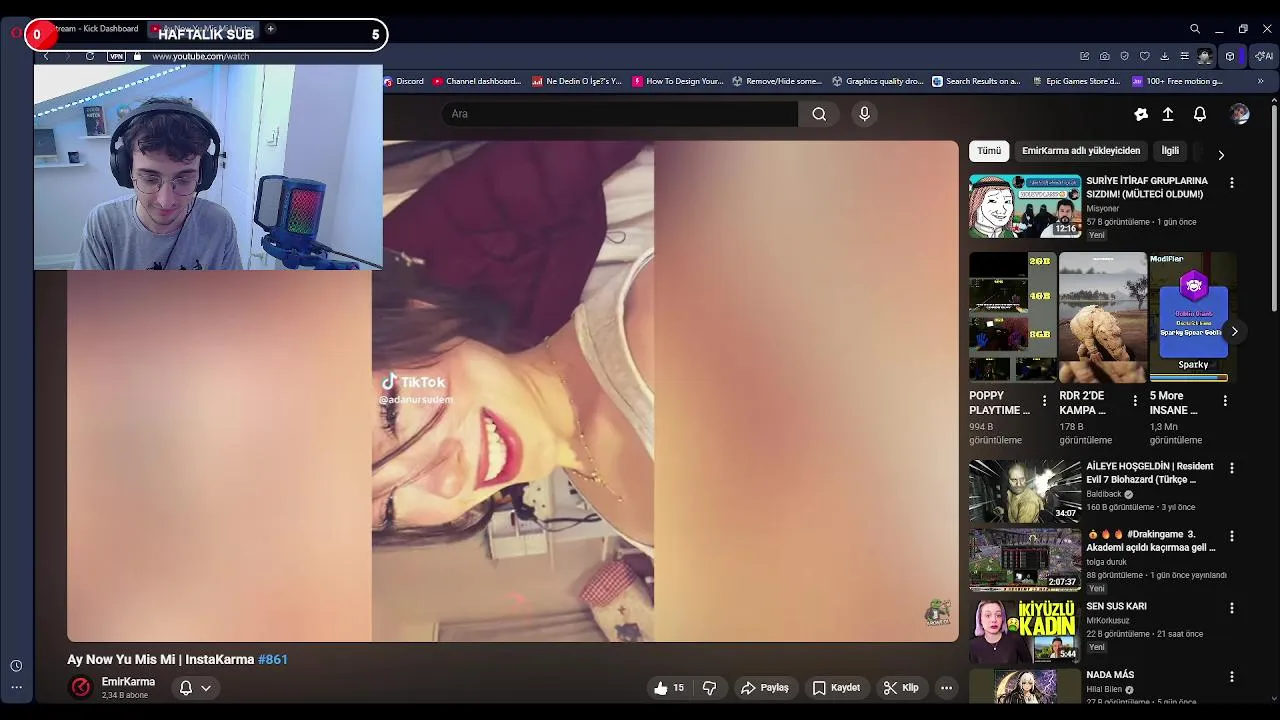Open a new browser tab with plus button
Viewport: 1280px width, 720px height.
(270, 29)
